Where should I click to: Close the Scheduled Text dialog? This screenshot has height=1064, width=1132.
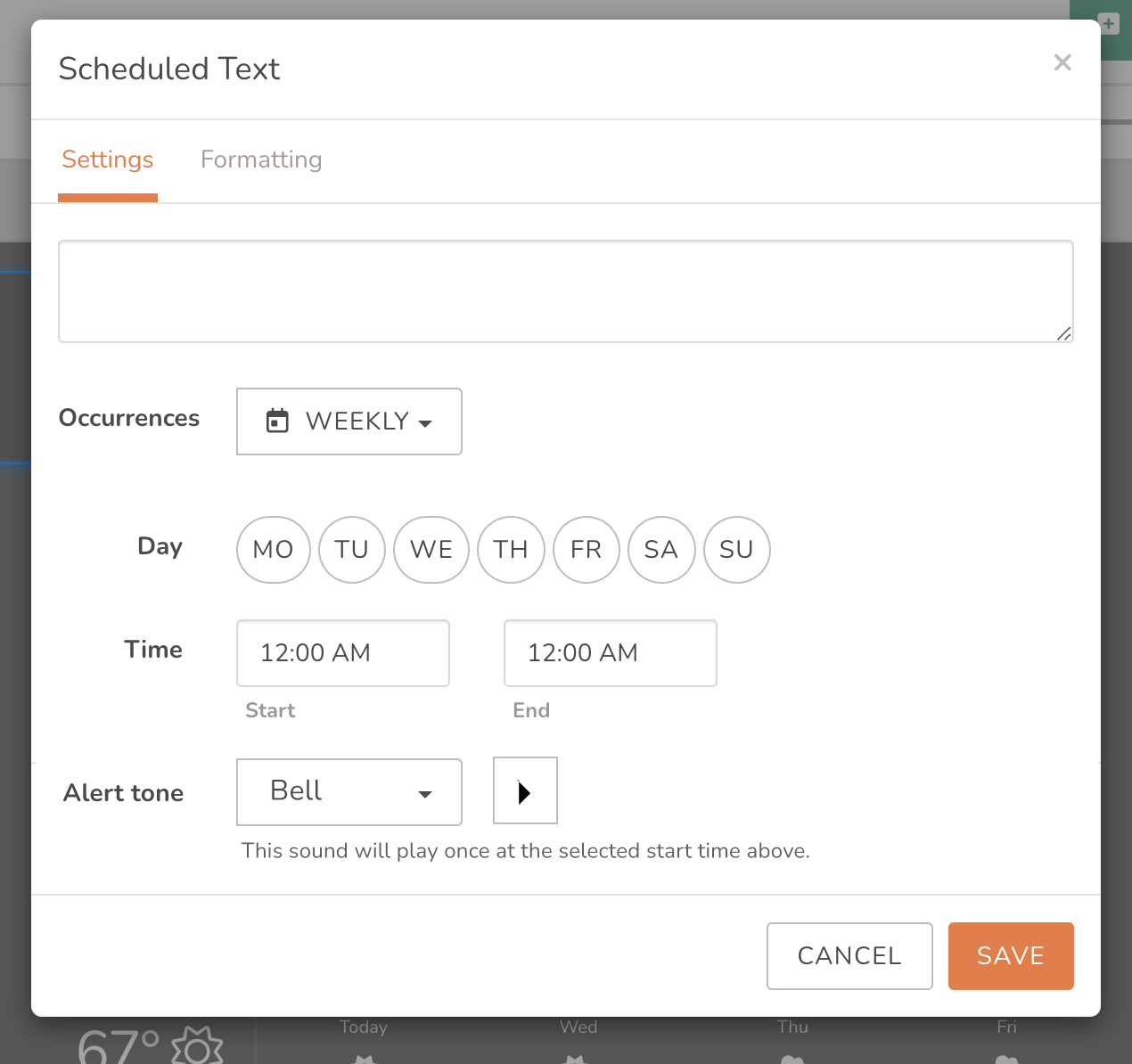[1062, 62]
